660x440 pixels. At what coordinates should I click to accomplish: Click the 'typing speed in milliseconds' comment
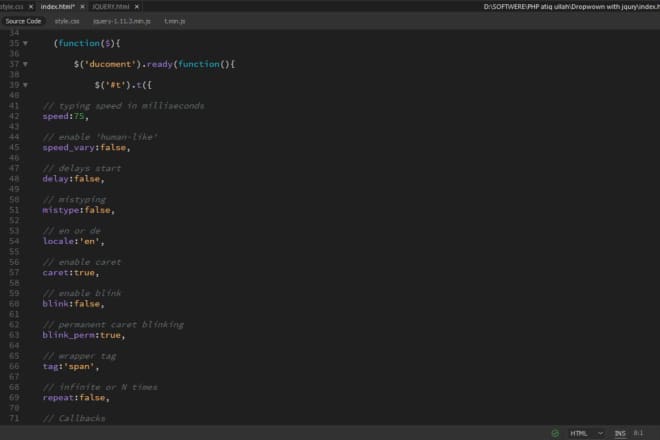click(x=123, y=106)
